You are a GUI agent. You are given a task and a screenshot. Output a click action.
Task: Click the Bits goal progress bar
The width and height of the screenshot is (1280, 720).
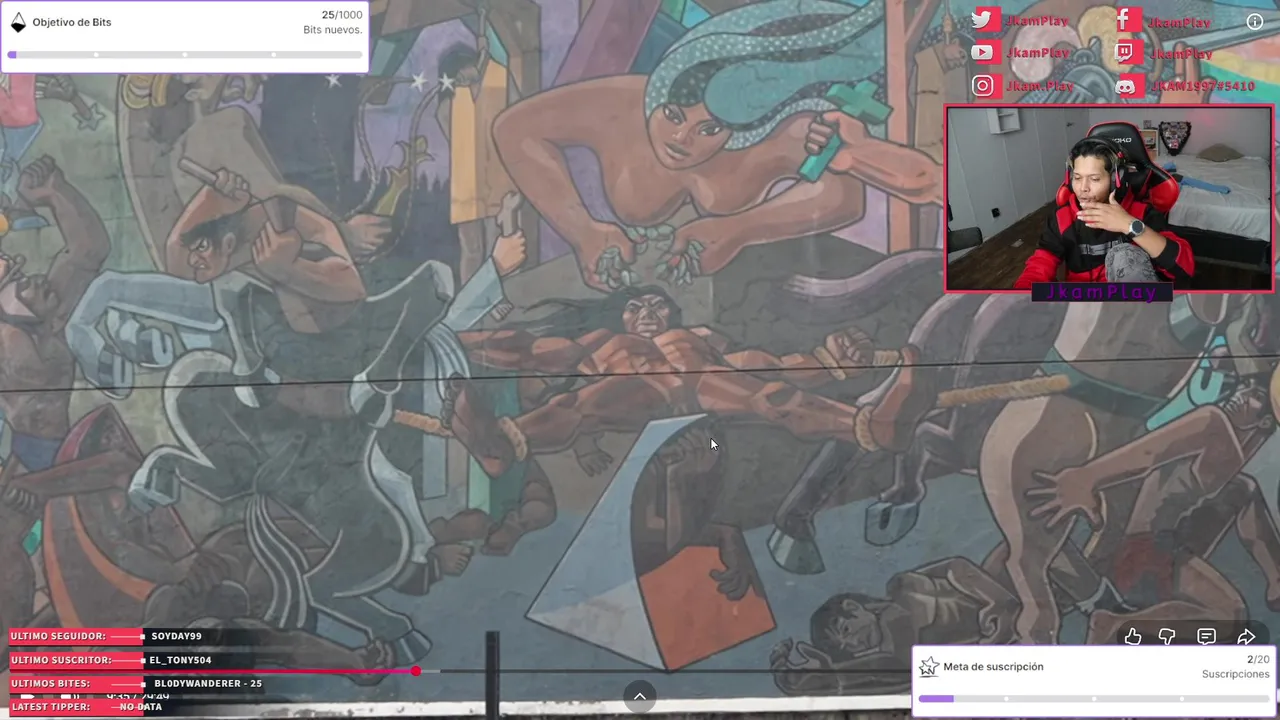(185, 54)
